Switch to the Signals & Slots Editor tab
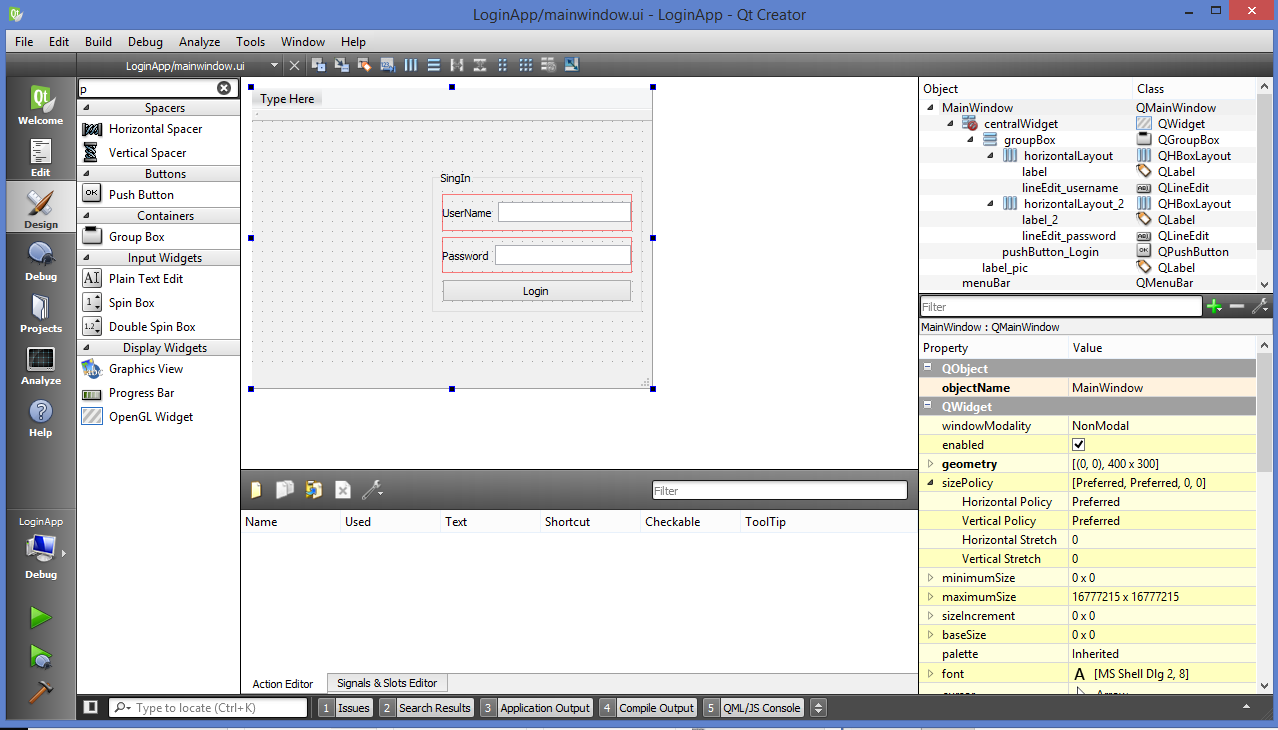The width and height of the screenshot is (1278, 730). click(x=386, y=683)
